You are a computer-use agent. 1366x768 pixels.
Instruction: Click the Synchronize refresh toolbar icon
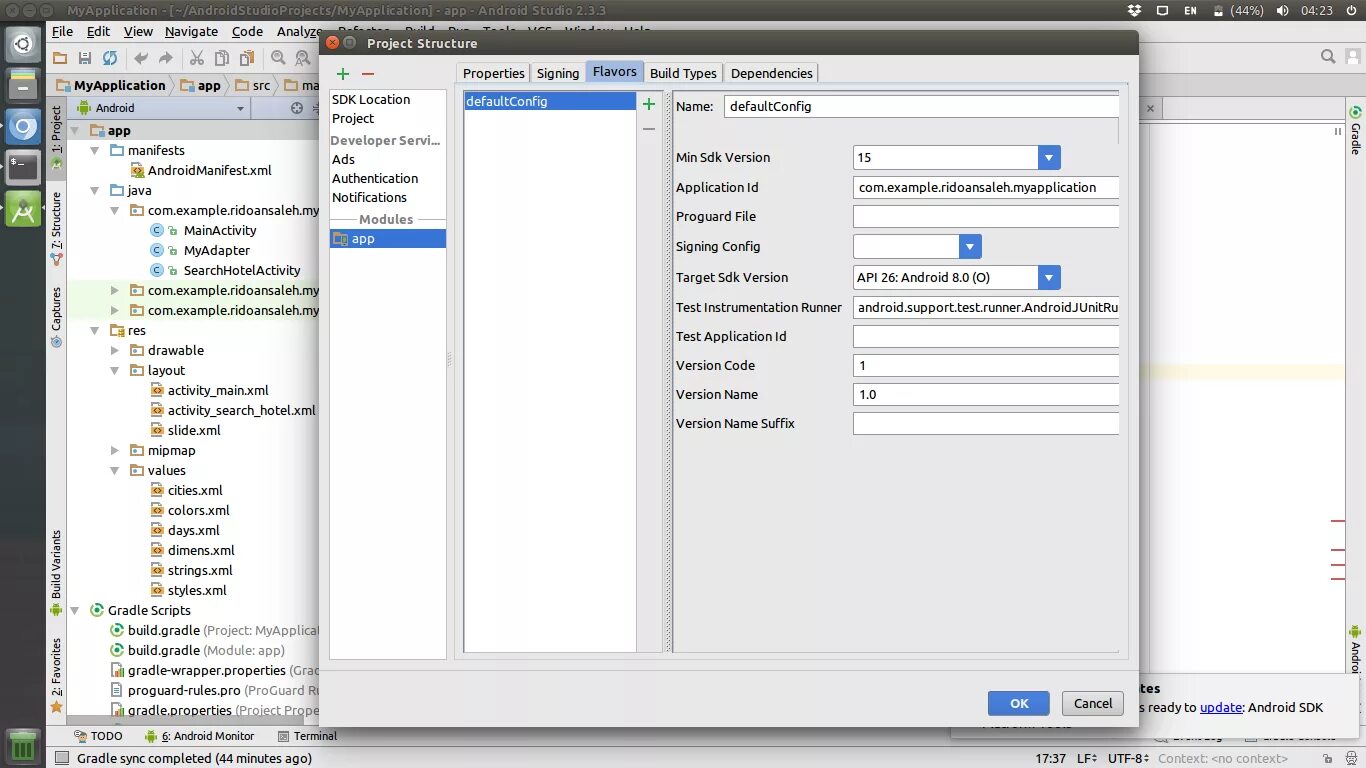110,59
